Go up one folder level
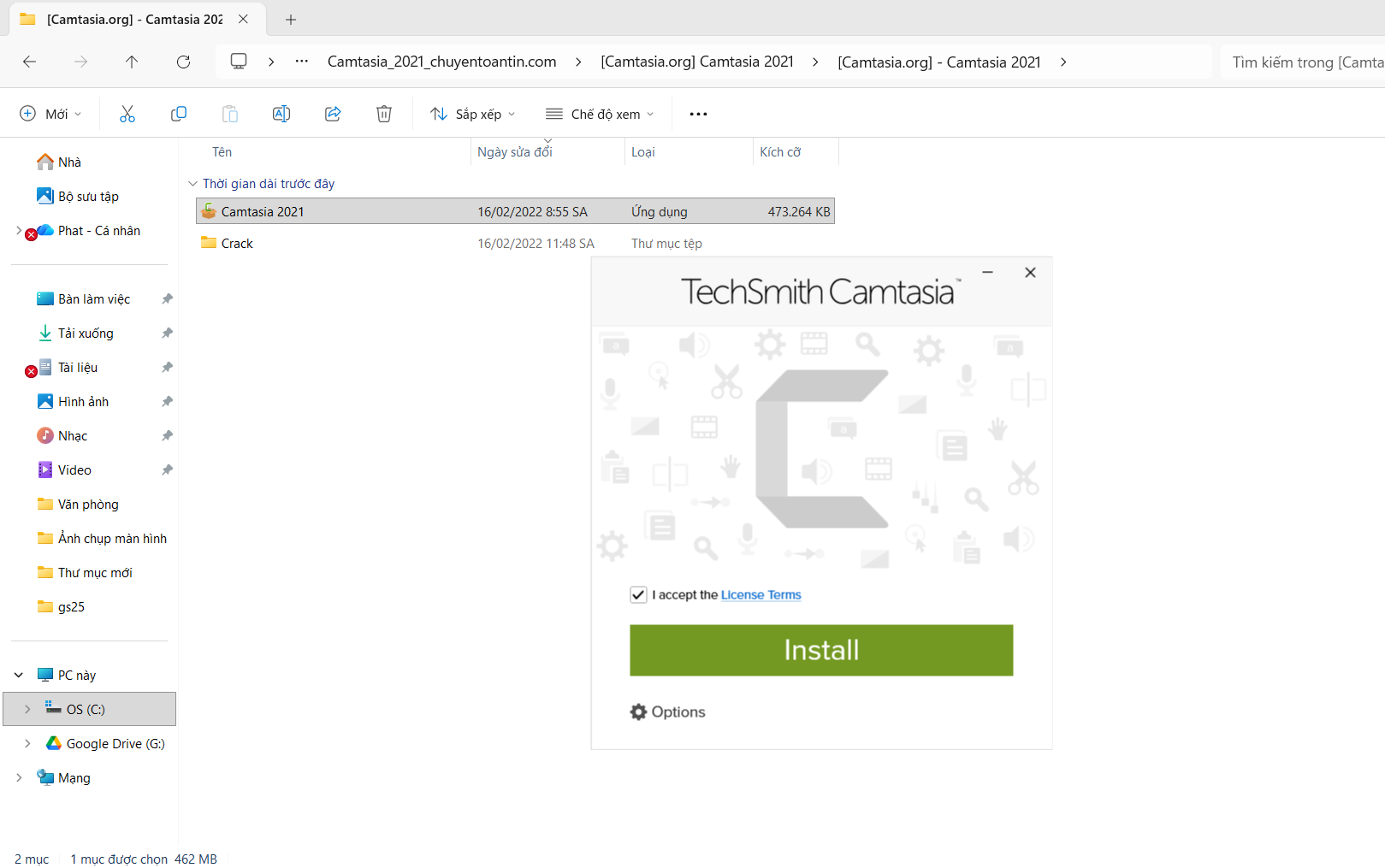The width and height of the screenshot is (1385, 868). pyautogui.click(x=132, y=62)
